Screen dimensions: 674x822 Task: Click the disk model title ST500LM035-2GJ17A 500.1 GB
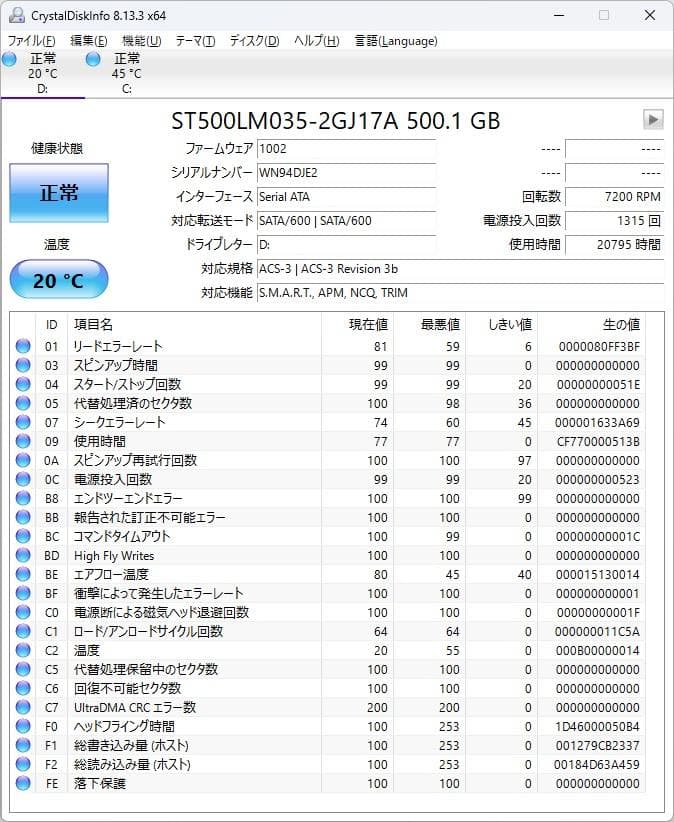coord(335,121)
